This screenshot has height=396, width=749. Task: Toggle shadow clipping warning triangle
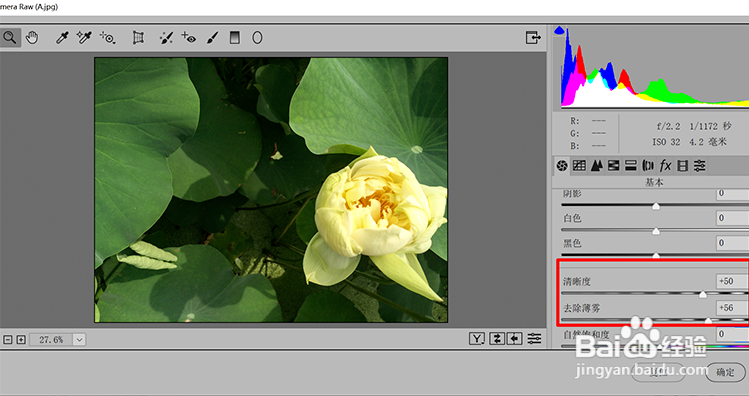tap(559, 31)
